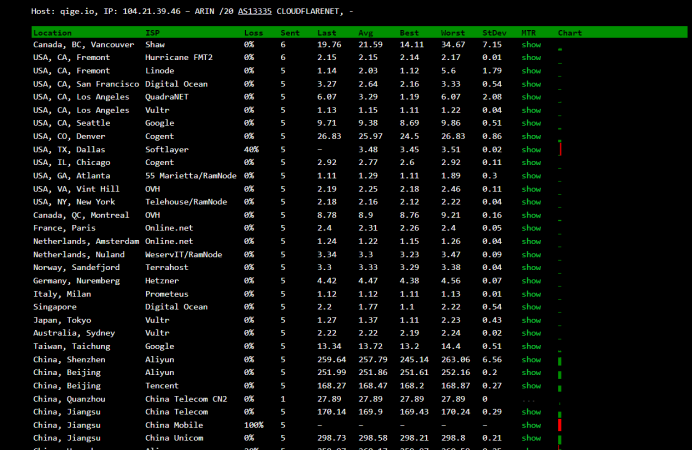Select the 34.67 worst value for Vancouver
Image resolution: width=692 pixels, height=450 pixels.
coord(453,45)
